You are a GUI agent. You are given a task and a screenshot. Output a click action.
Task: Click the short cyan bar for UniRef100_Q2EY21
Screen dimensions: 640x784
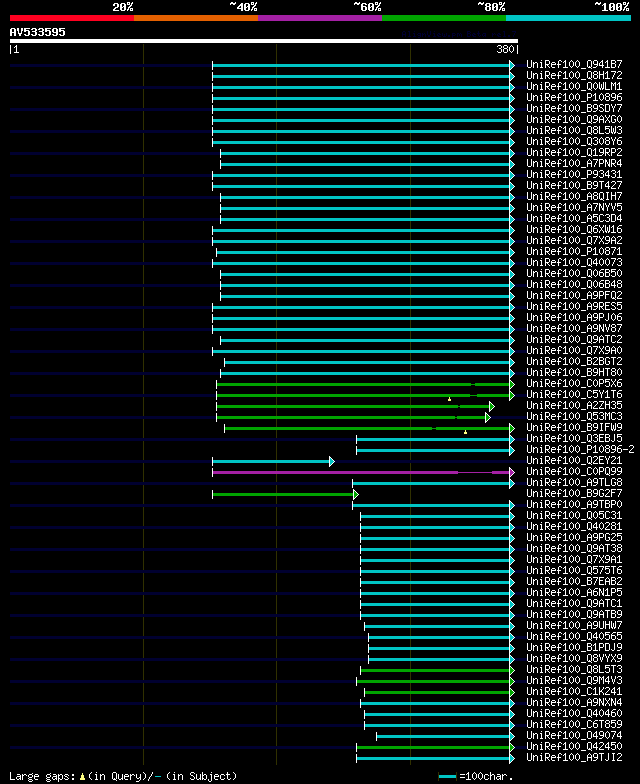[x=270, y=461]
